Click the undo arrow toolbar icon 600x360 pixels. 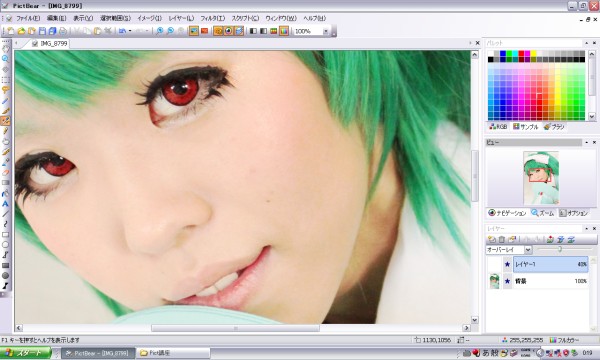(122, 31)
